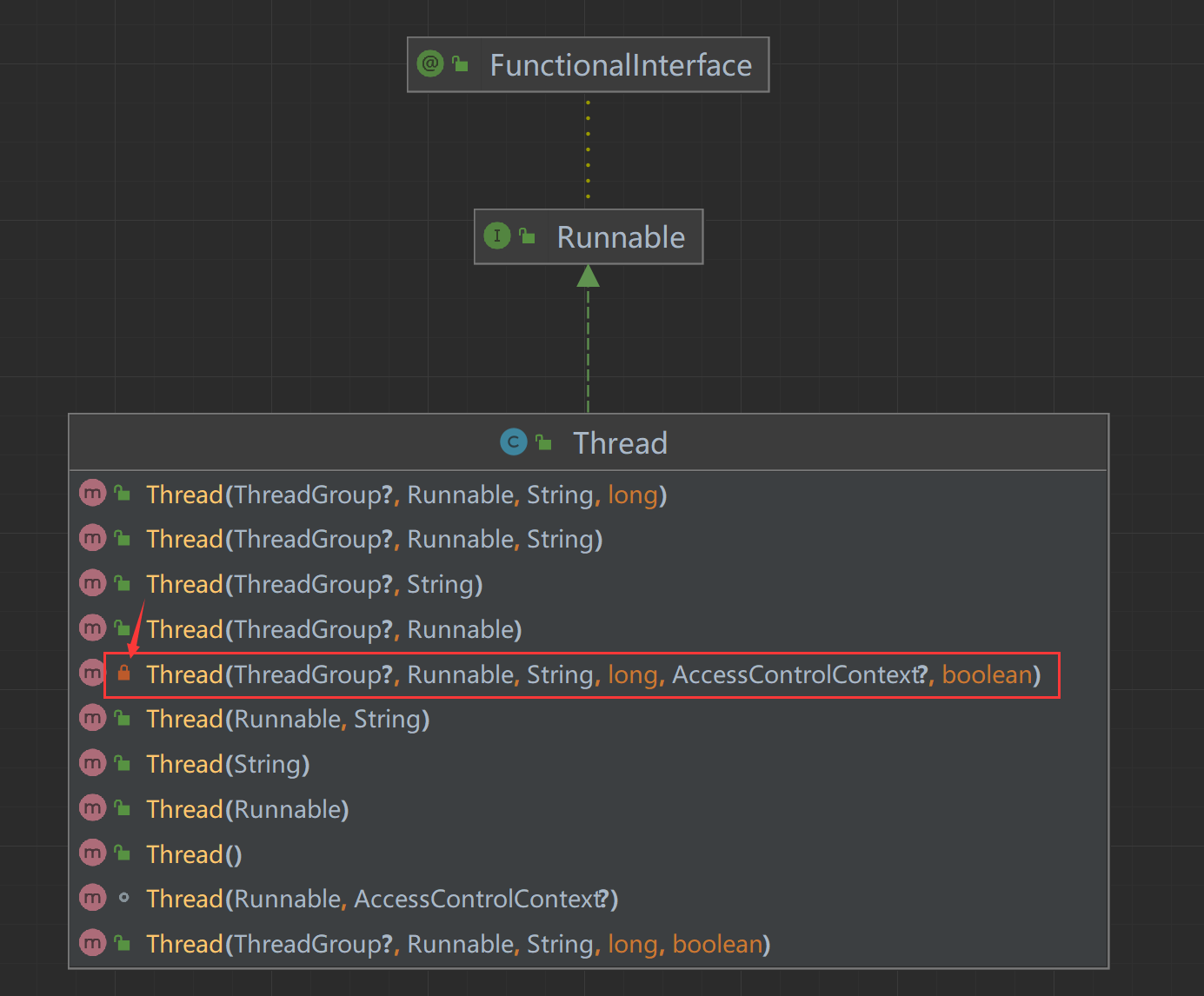Select constructor ending with AccessControlContext?, boolean

point(593,674)
